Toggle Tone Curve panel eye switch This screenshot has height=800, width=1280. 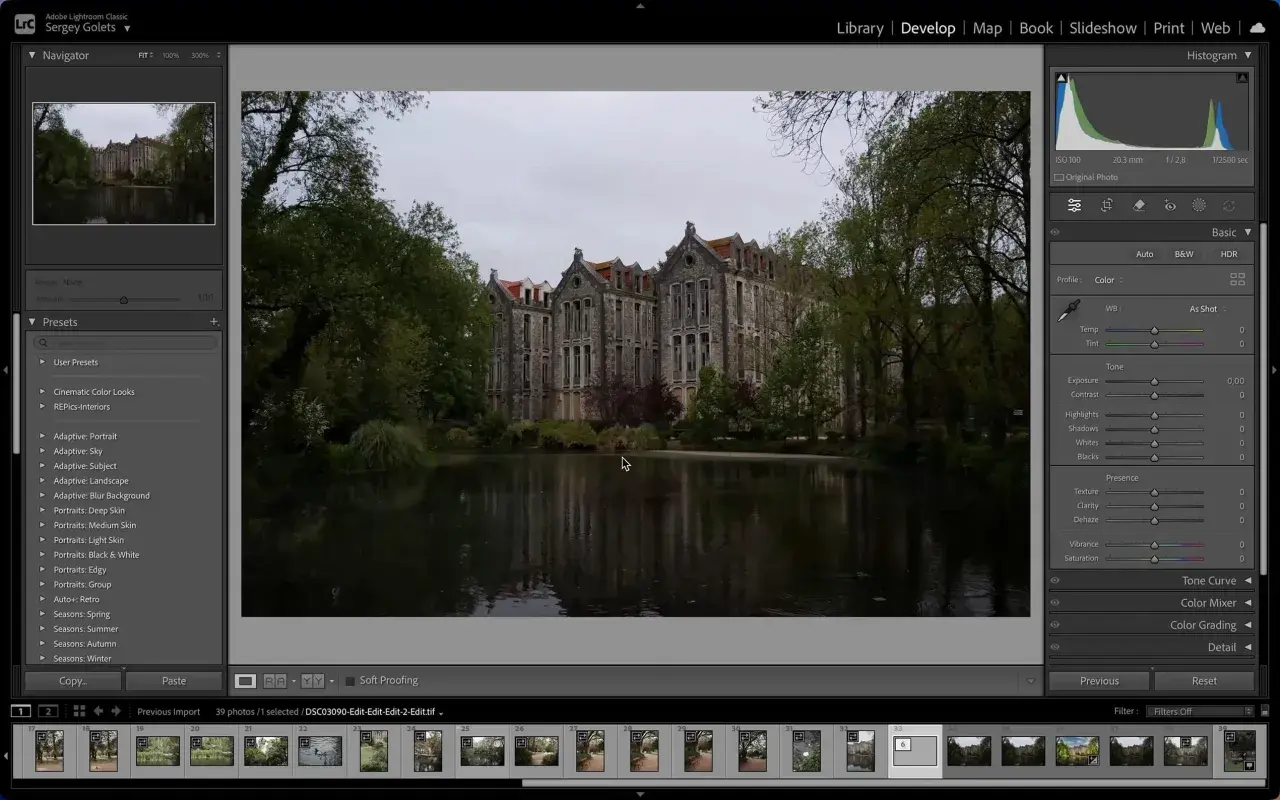tap(1055, 580)
